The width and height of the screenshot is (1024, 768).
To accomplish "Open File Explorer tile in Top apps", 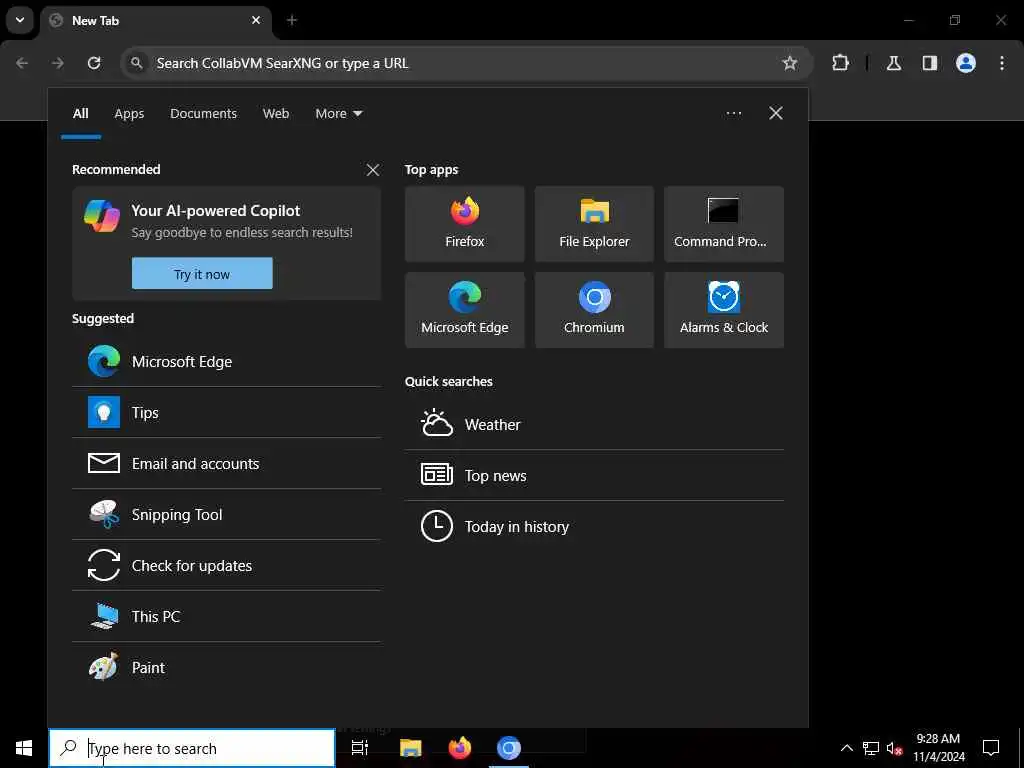I will (x=594, y=224).
